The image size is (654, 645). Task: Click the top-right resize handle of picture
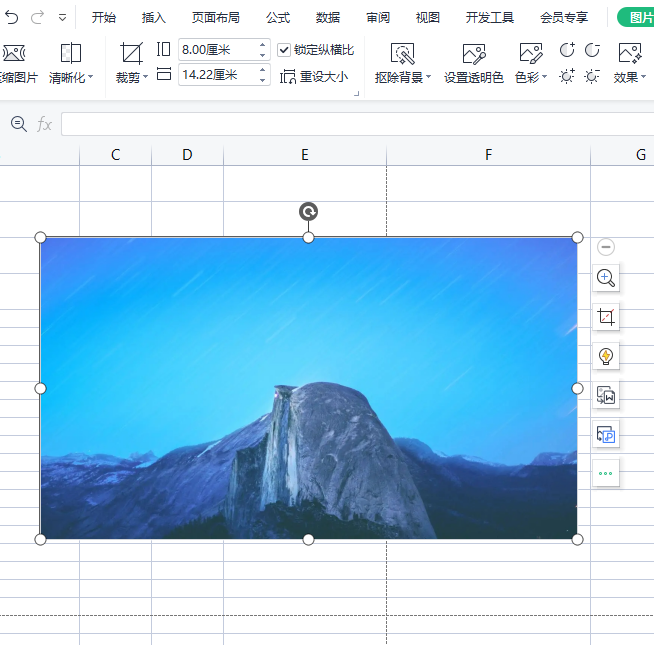point(577,237)
